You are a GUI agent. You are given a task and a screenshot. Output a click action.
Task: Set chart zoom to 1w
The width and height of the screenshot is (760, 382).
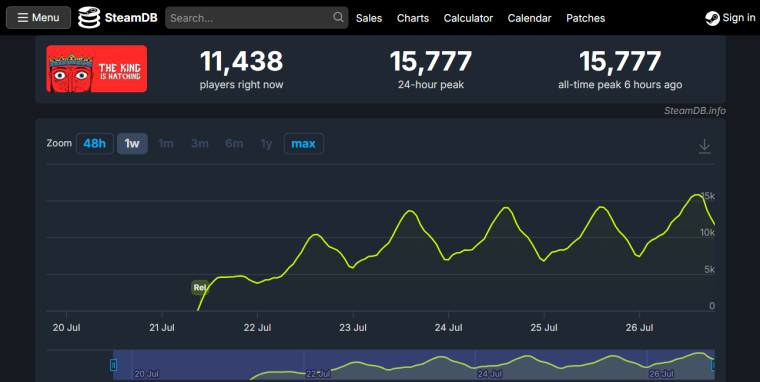132,143
